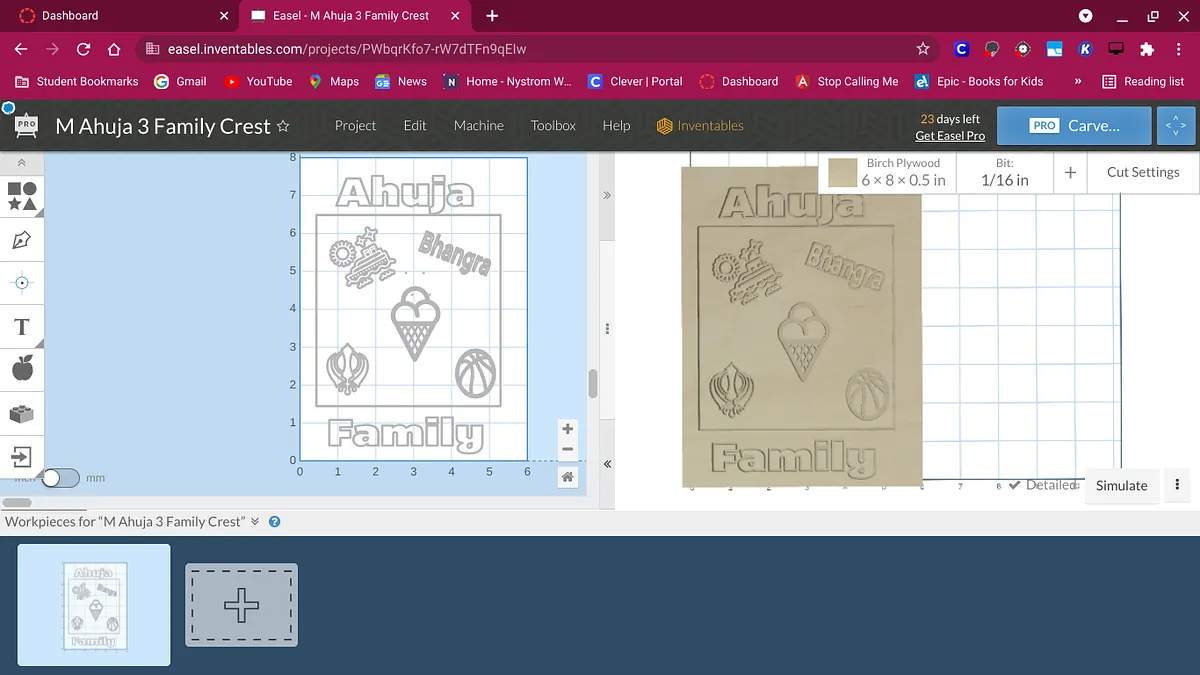Image resolution: width=1200 pixels, height=675 pixels.
Task: Open Clever Portal bookmark
Action: pos(635,81)
